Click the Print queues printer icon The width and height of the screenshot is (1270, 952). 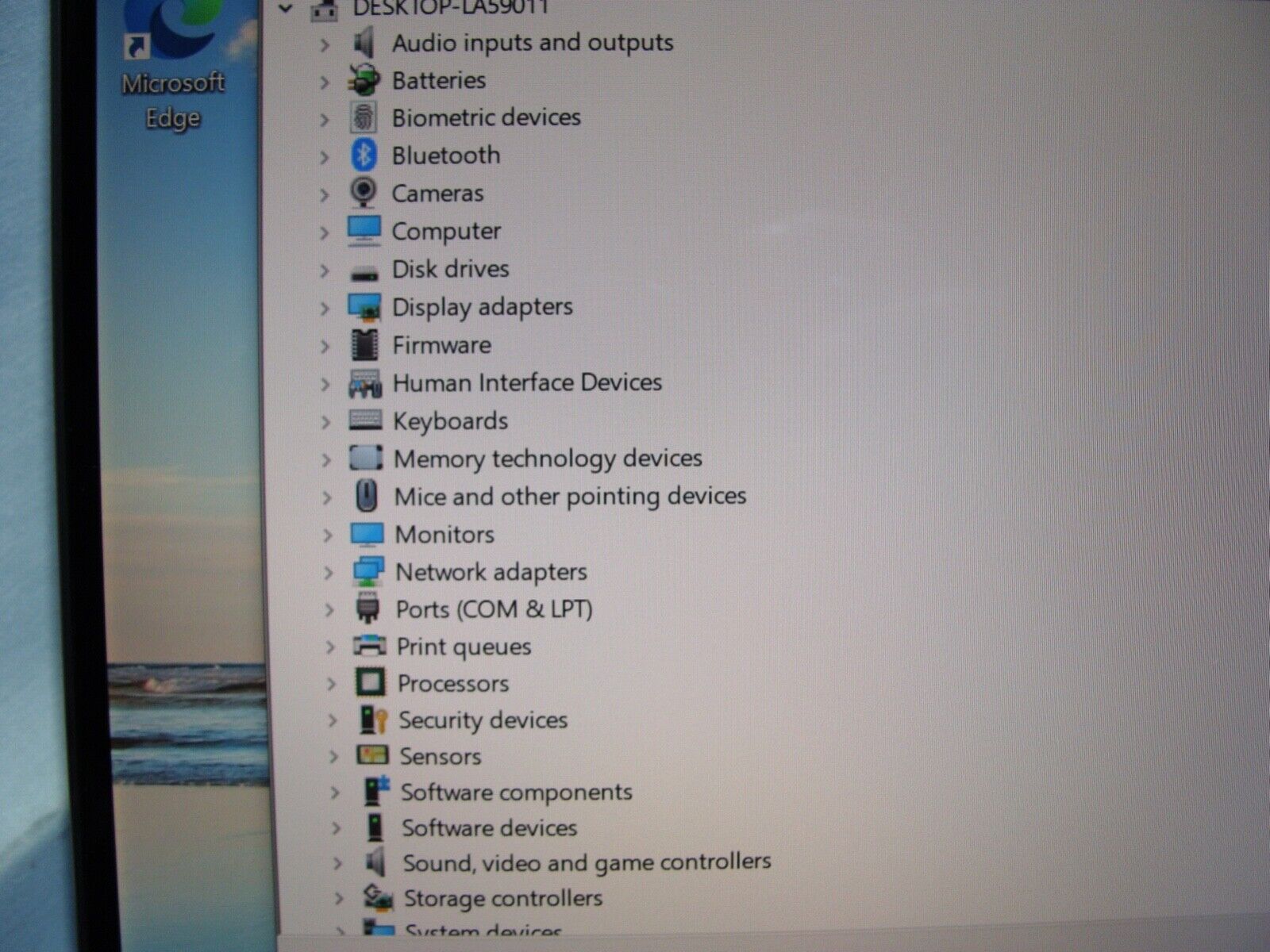[369, 645]
